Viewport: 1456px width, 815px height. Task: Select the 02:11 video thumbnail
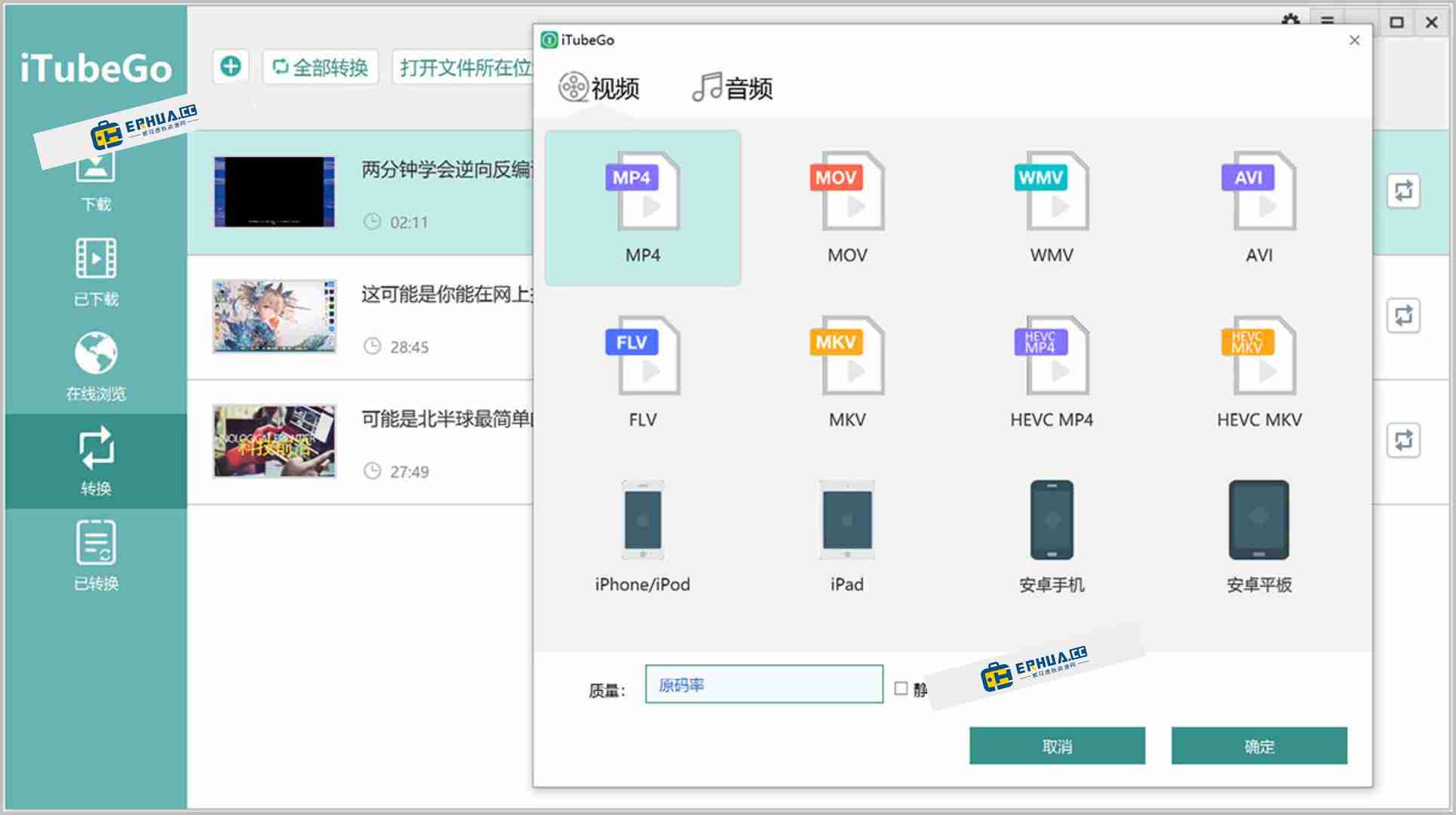(275, 192)
